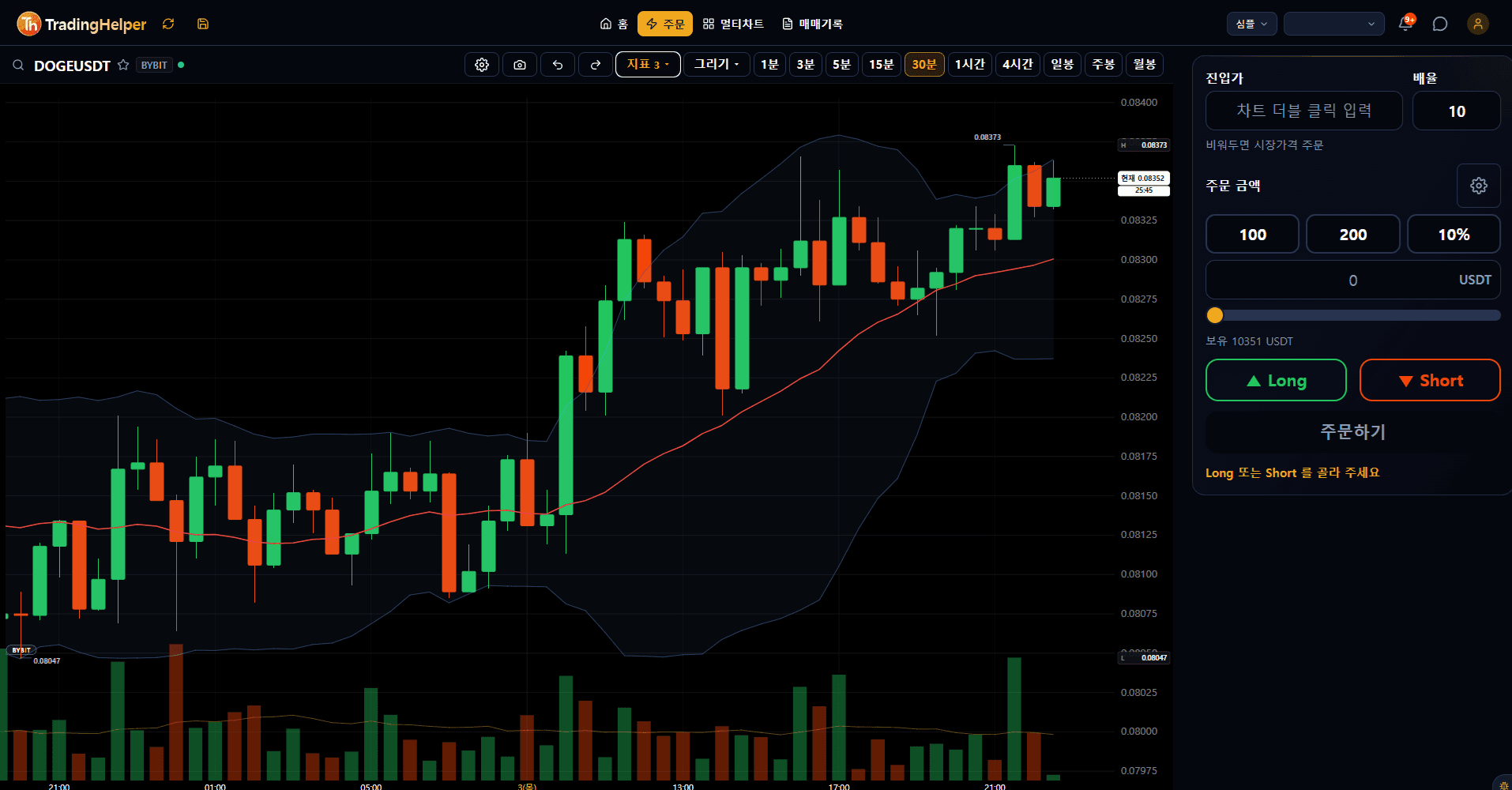Redo the chart action

tap(596, 65)
